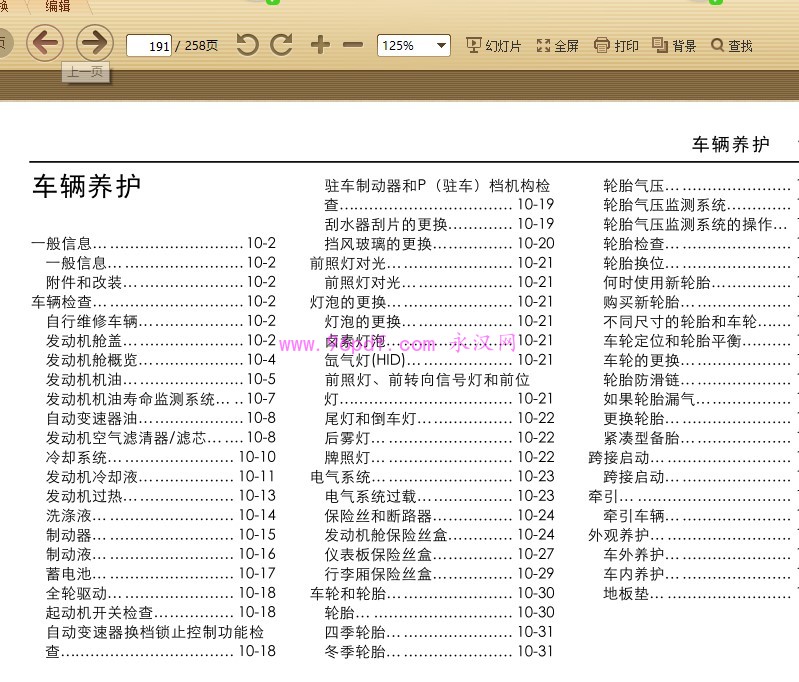Open the 125% zoom level dropdown
Screen dimensions: 799x682
[x=413, y=46]
